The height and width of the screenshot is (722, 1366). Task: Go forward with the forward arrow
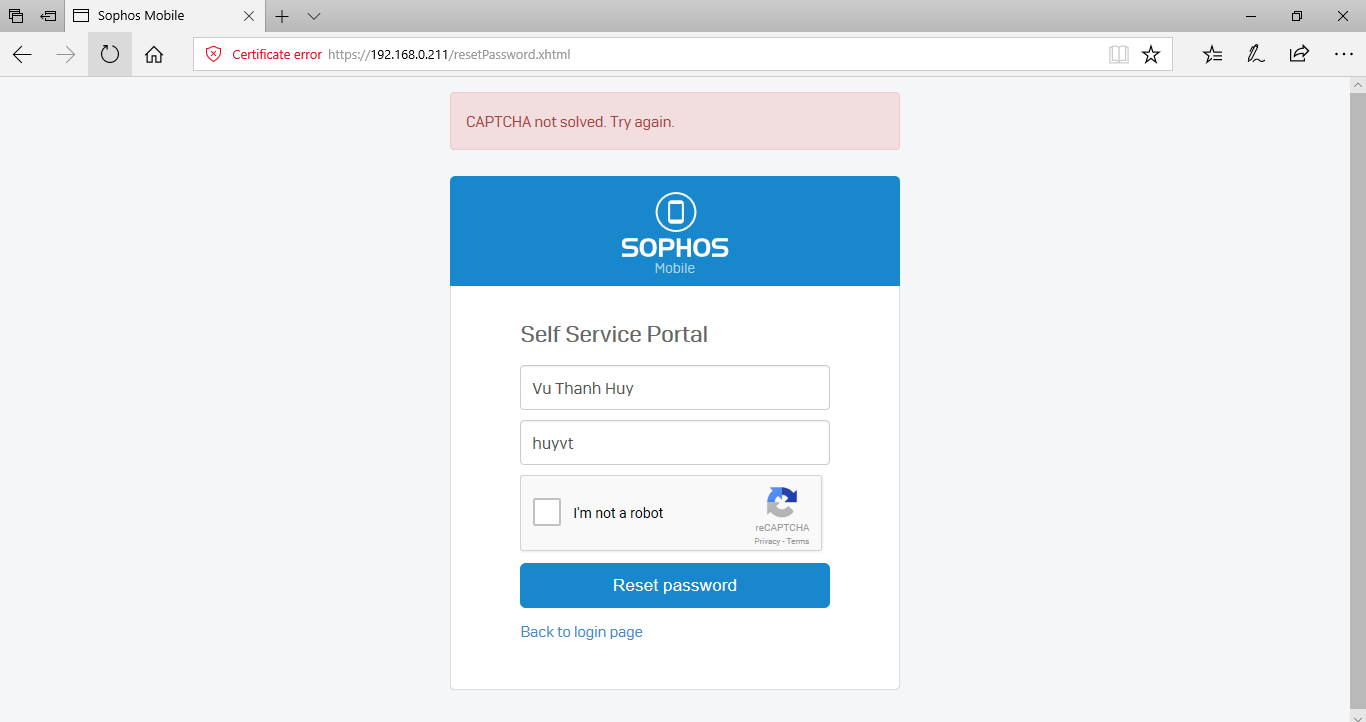tap(66, 54)
